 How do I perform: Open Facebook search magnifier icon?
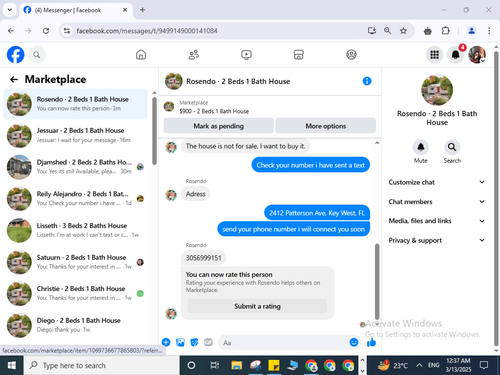(37, 55)
